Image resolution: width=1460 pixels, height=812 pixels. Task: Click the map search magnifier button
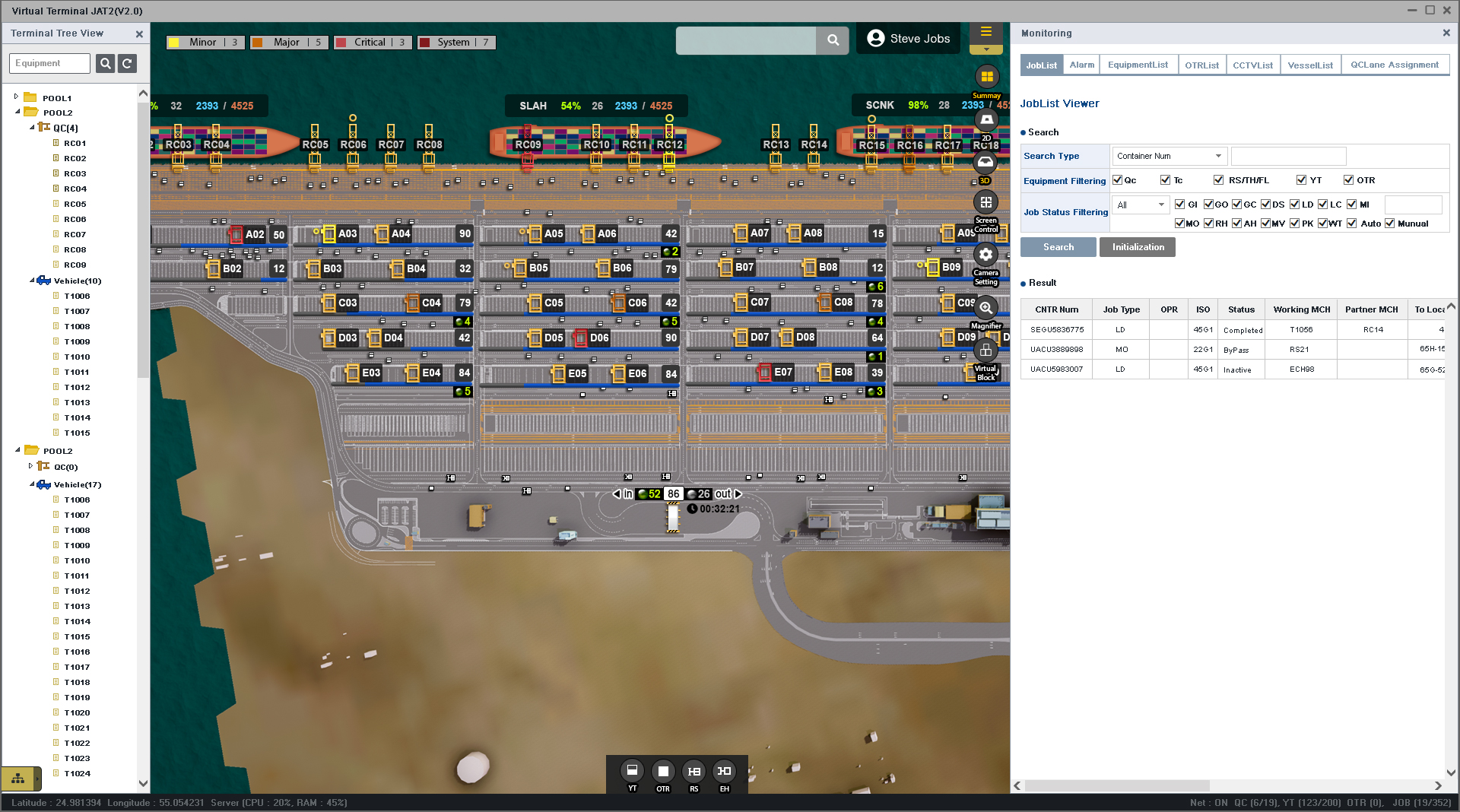tap(833, 40)
